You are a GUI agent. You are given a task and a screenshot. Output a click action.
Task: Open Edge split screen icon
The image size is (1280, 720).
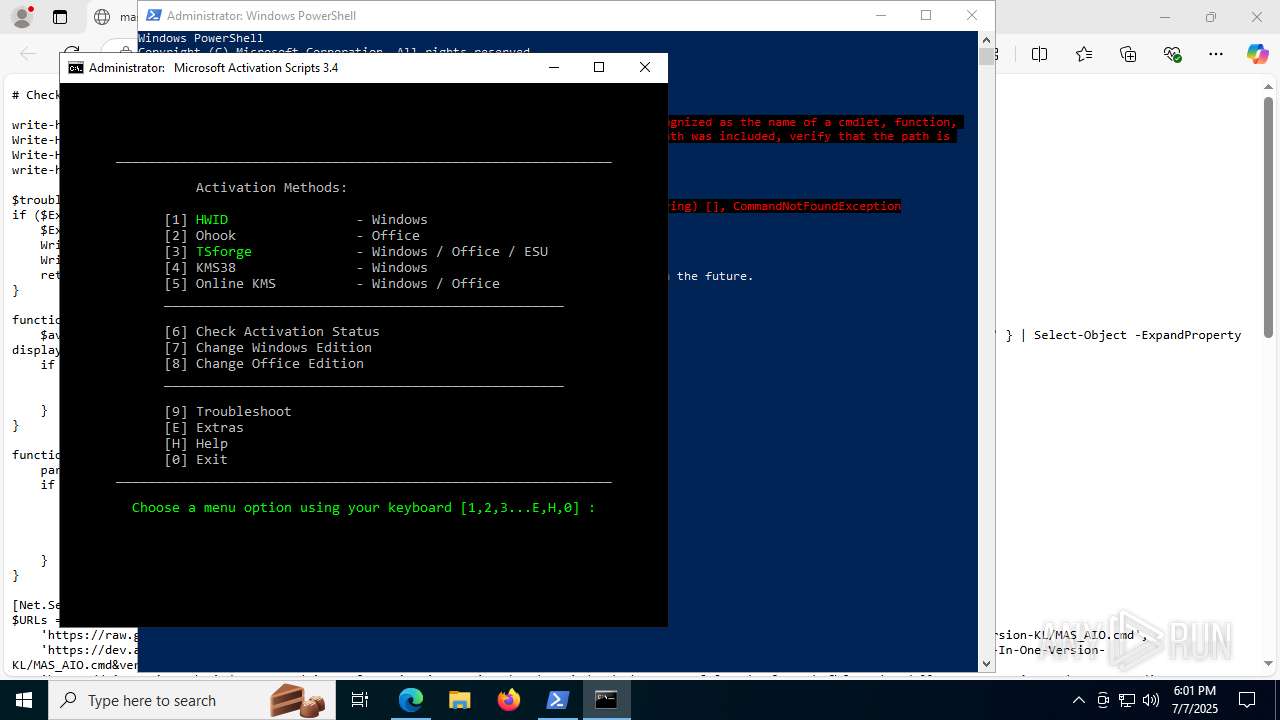pyautogui.click(x=1040, y=54)
